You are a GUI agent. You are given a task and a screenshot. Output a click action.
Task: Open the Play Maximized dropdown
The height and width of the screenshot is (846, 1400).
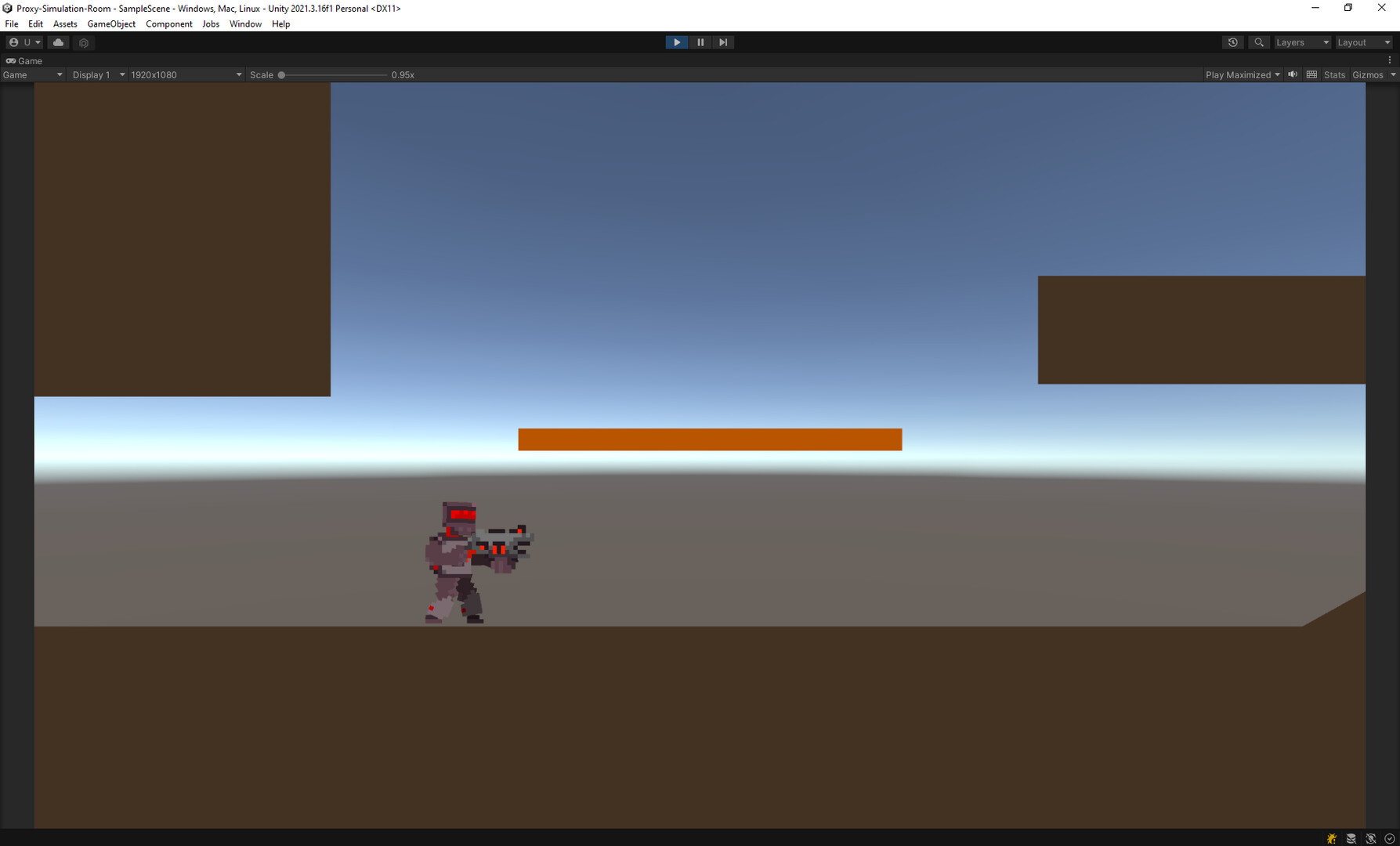(1241, 74)
